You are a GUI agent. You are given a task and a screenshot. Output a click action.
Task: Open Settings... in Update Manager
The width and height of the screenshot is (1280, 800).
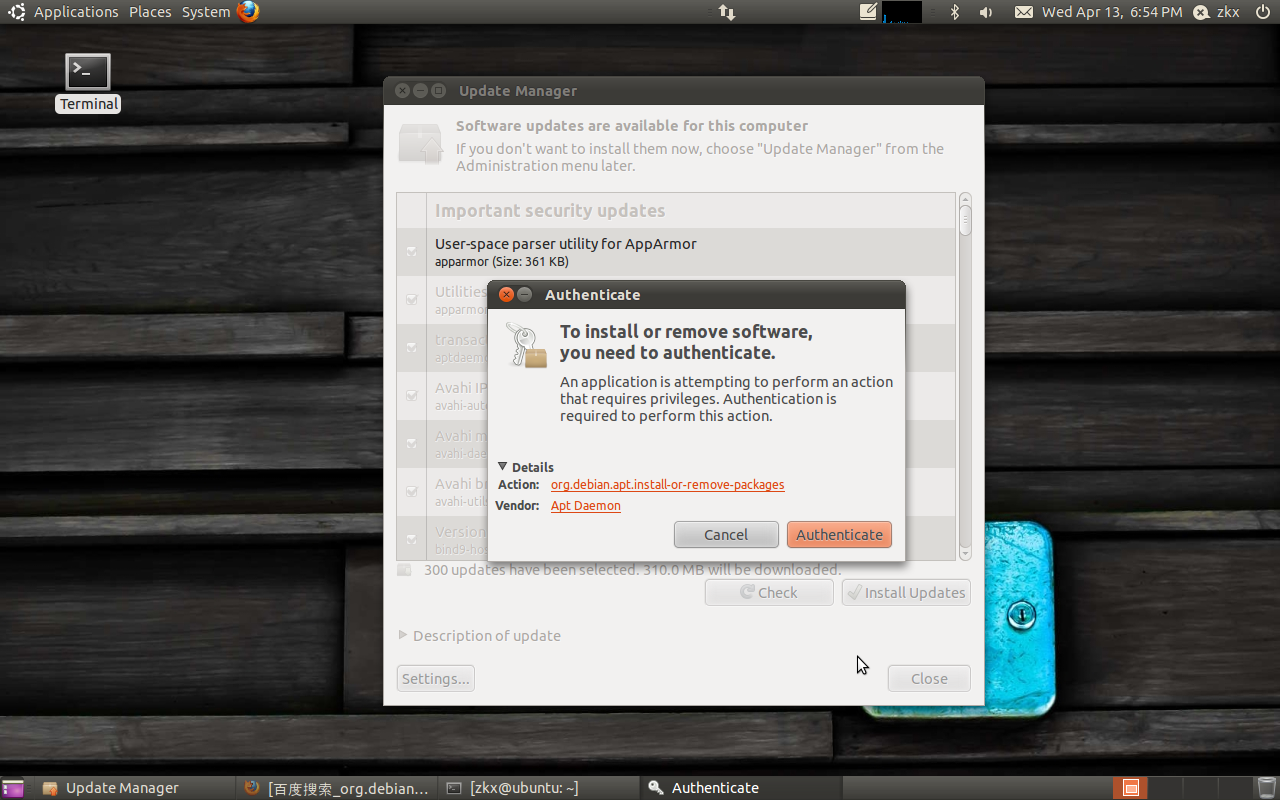[435, 679]
